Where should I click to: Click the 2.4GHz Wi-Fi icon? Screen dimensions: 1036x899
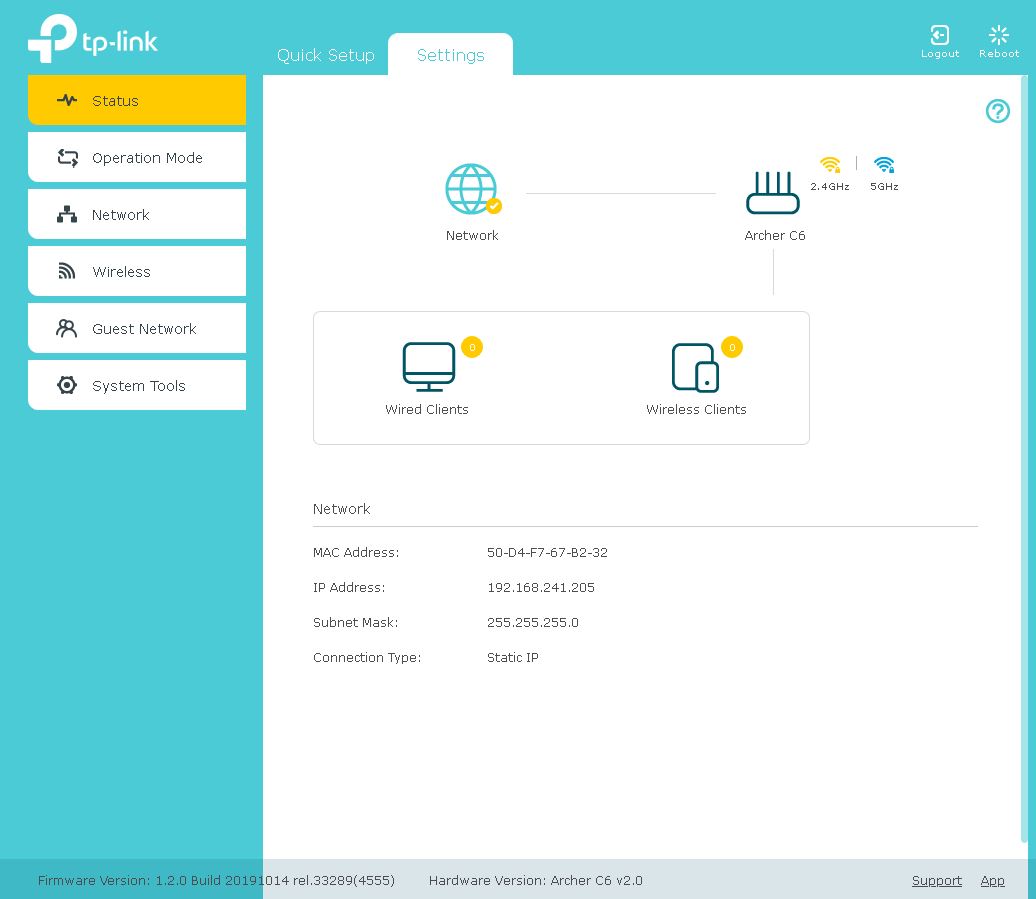(x=830, y=166)
